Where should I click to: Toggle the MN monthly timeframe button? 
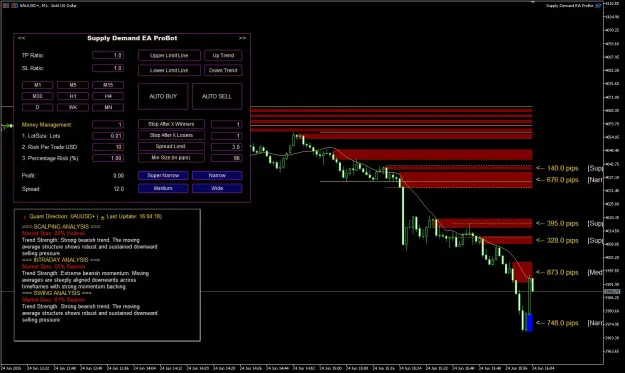108,107
